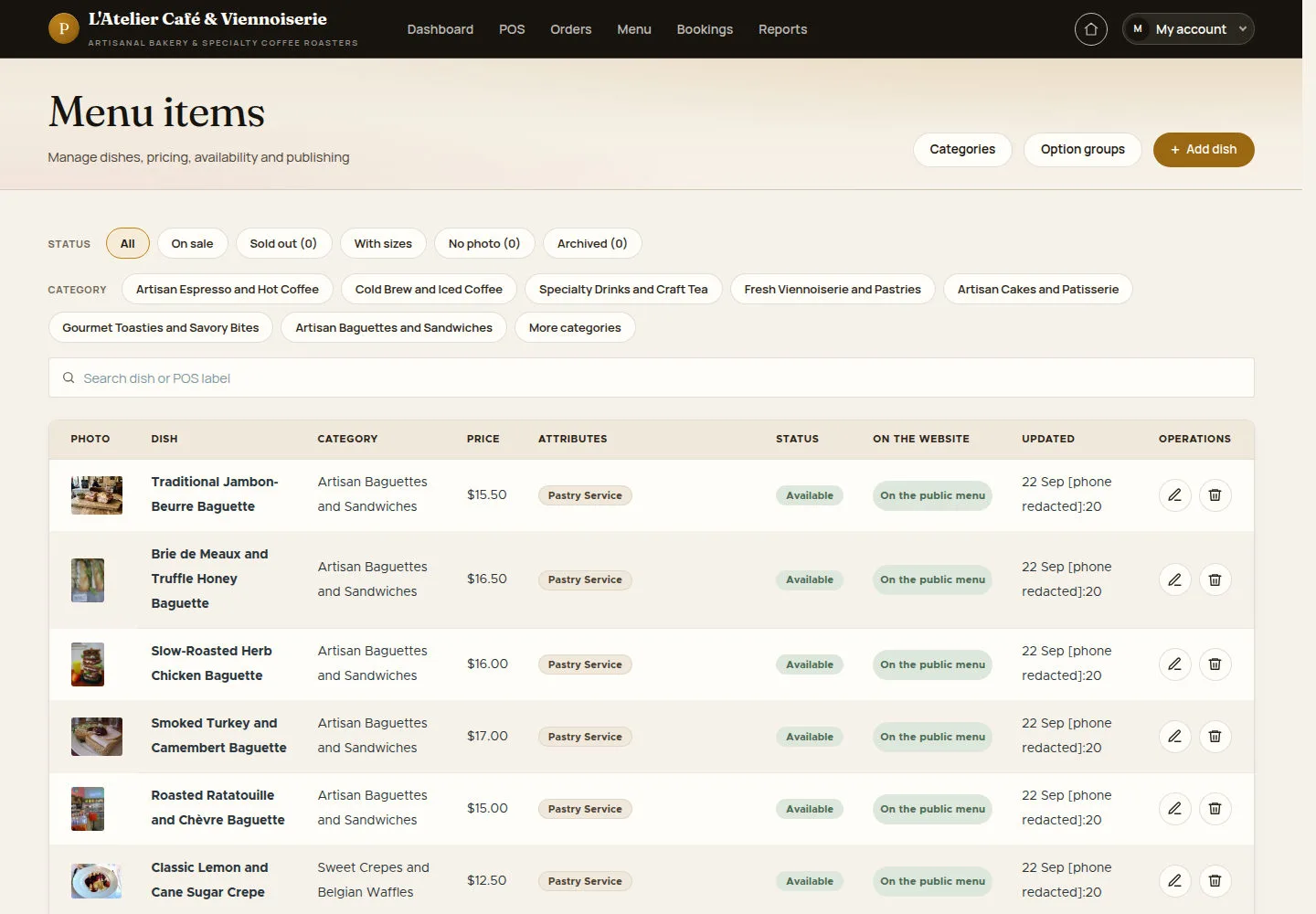
Task: Open the My account dropdown
Action: pos(1188,29)
